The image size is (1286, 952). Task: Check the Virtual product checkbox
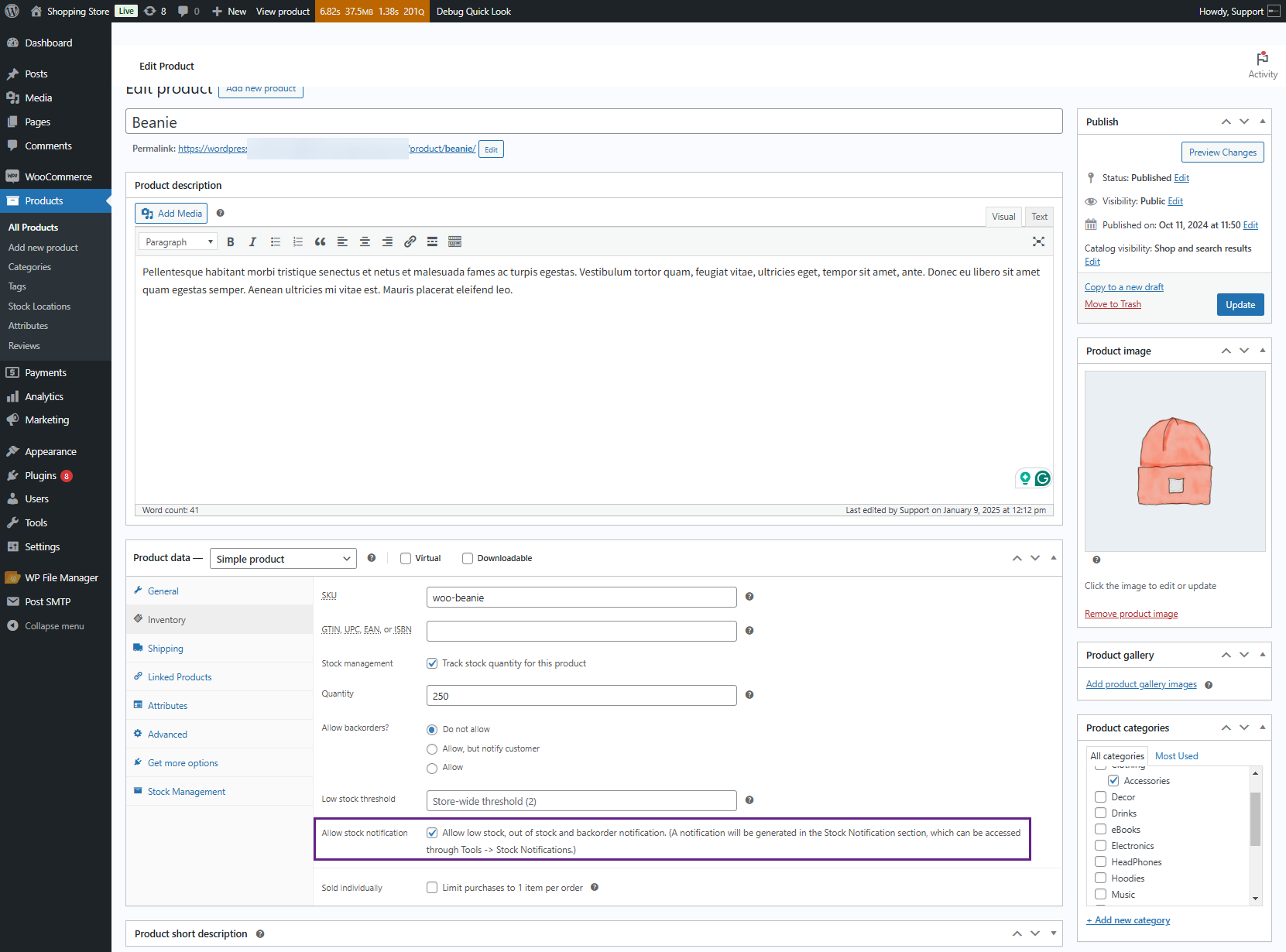(x=405, y=558)
